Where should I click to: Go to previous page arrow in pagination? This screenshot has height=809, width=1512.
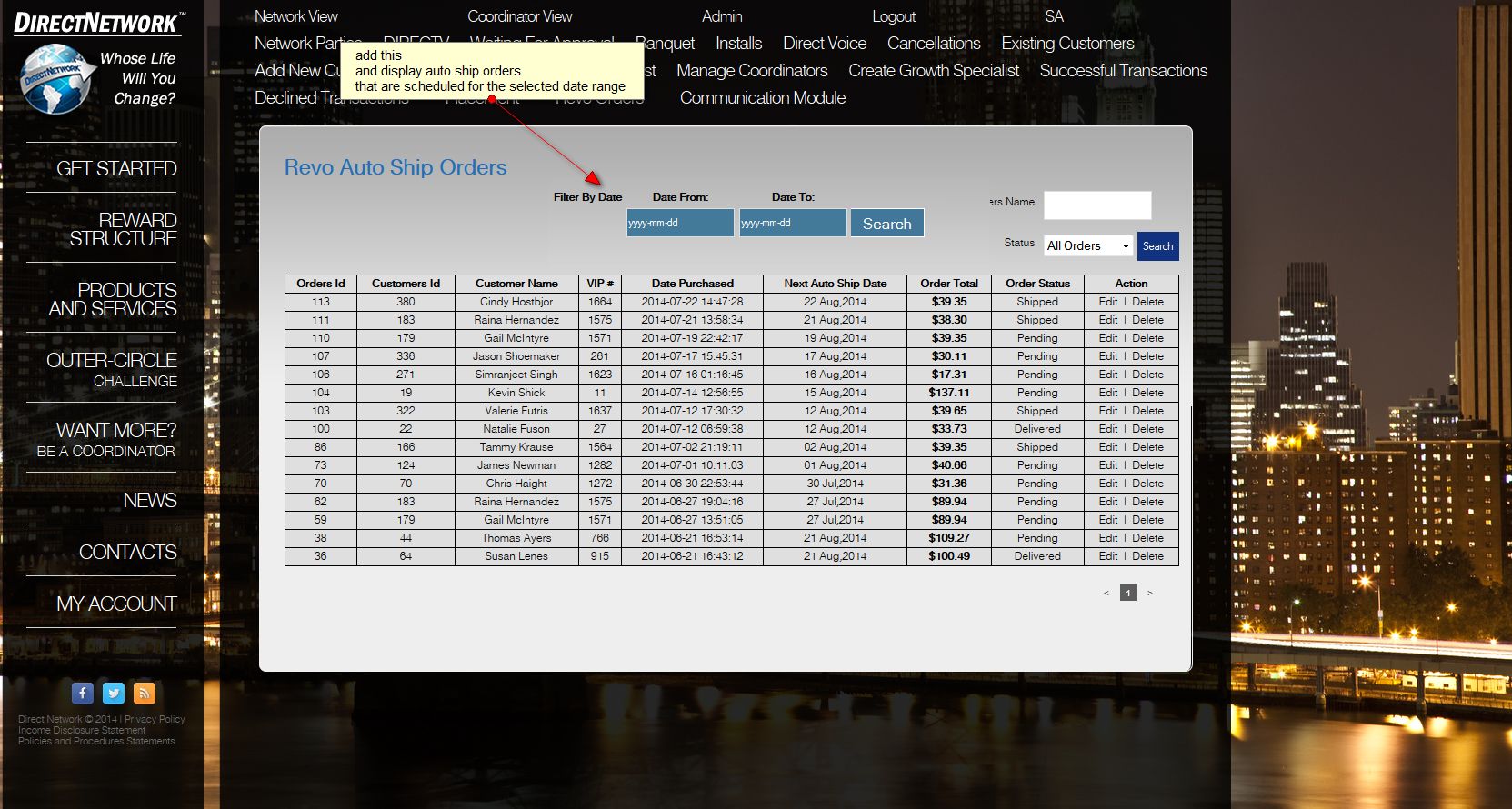(1106, 593)
